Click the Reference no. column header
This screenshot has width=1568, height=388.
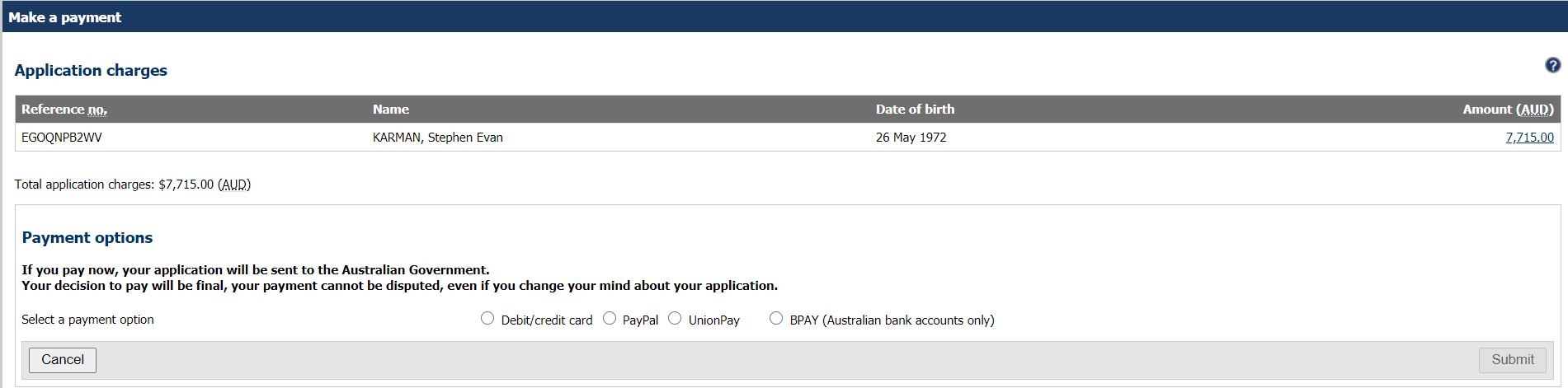64,110
